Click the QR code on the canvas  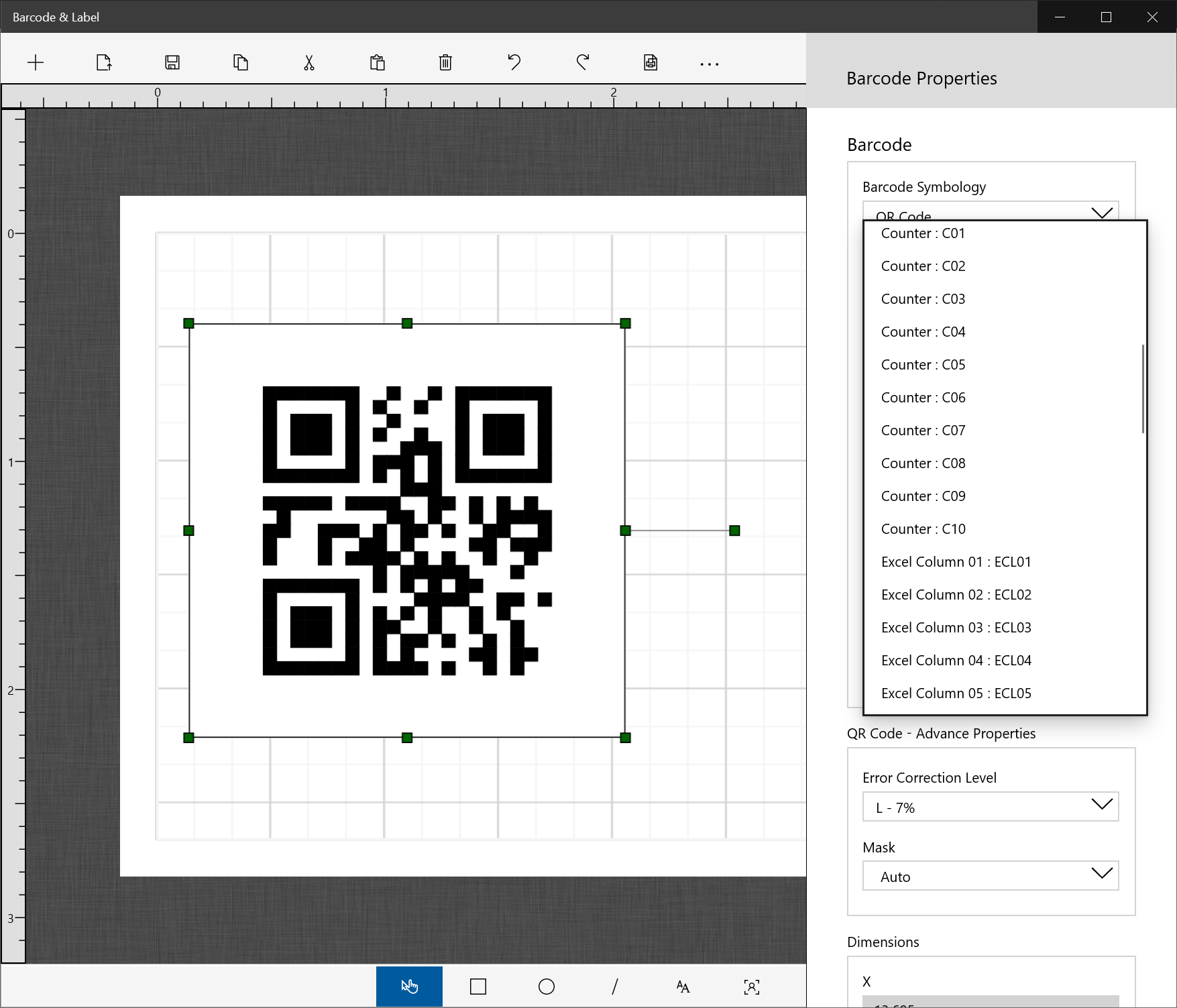click(x=407, y=530)
